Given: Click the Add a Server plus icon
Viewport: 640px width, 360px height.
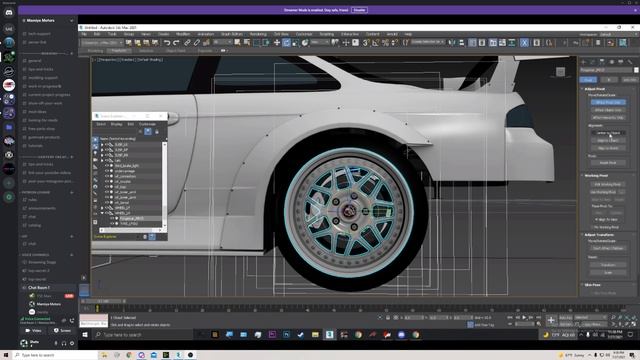Looking at the screenshot, I should coord(9,183).
